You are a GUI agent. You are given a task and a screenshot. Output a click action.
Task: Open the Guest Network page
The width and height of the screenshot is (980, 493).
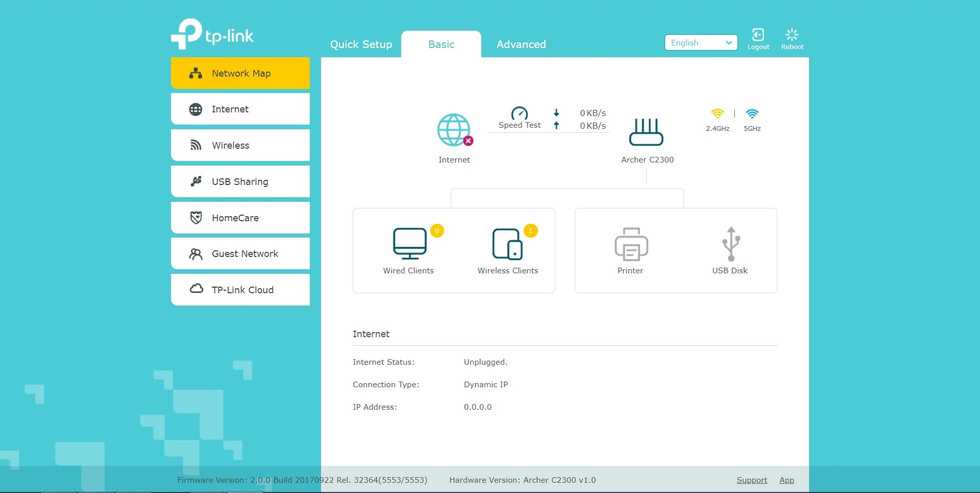240,254
